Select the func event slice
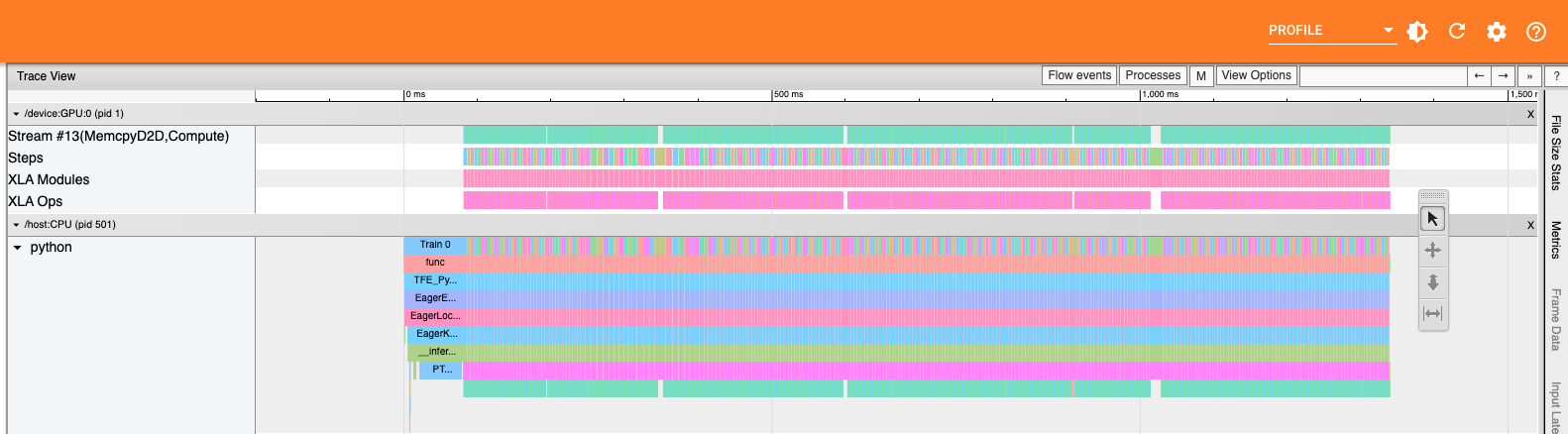The image size is (1568, 434). [435, 263]
